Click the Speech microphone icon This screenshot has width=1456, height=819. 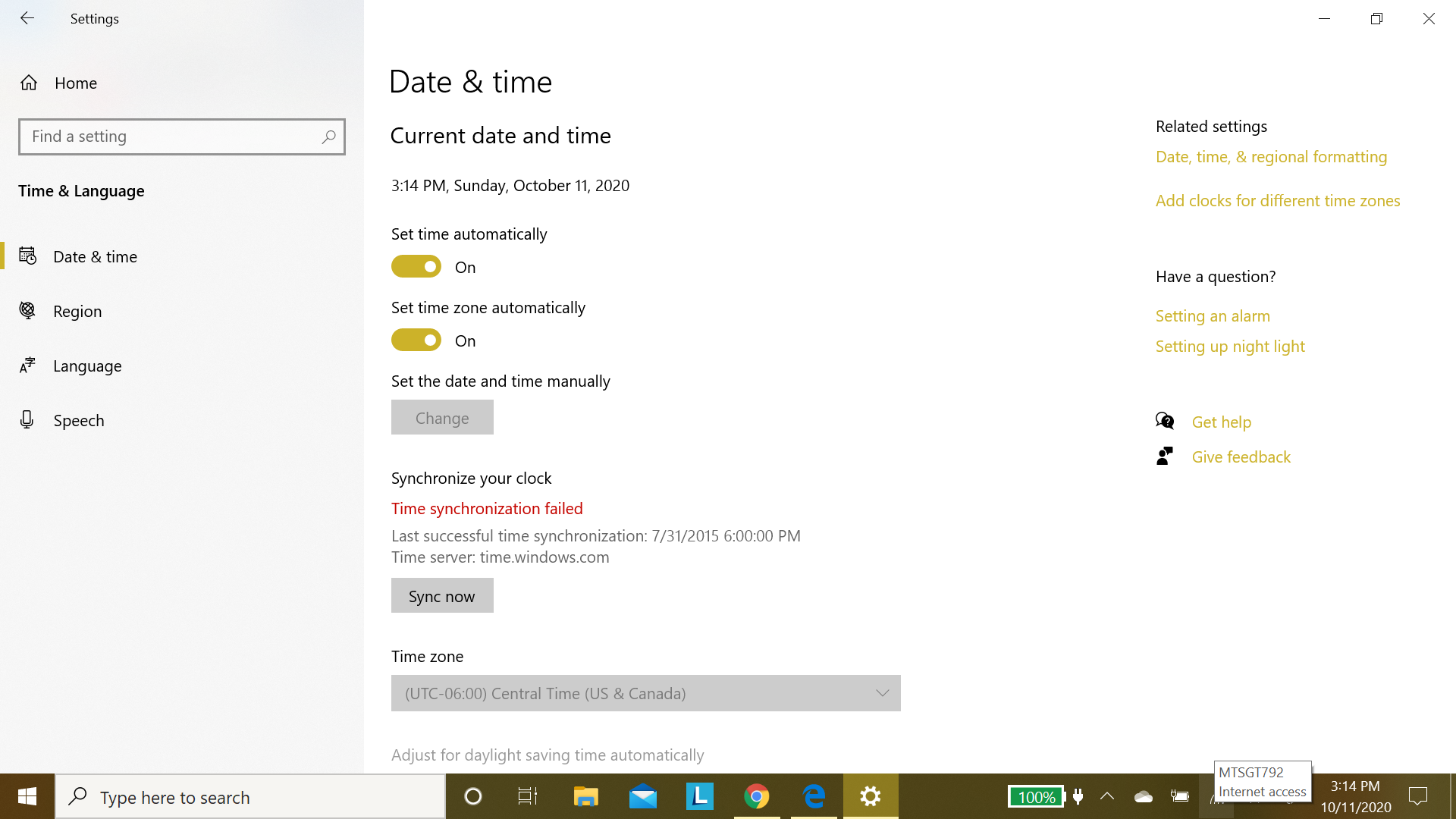click(27, 420)
